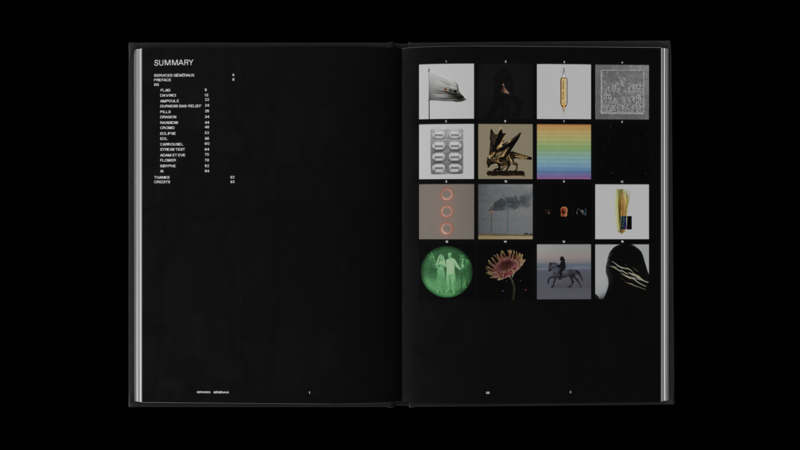Click the flag image thumbnail
The height and width of the screenshot is (450, 800).
point(446,91)
